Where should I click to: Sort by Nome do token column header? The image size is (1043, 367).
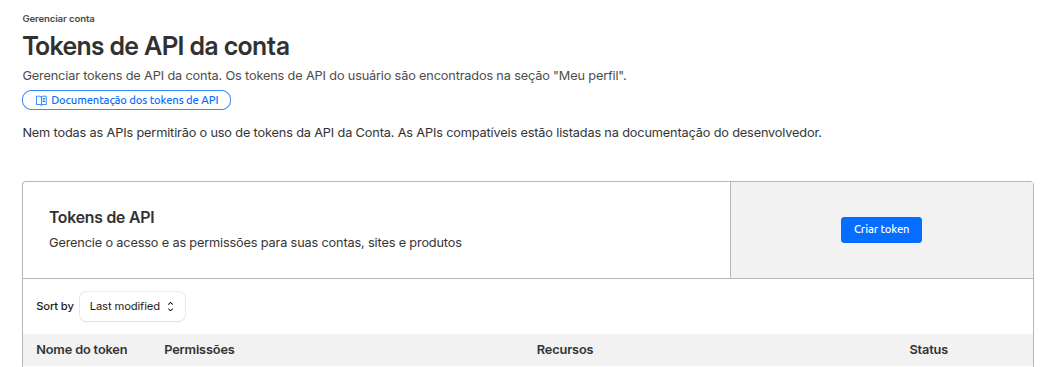coord(82,350)
